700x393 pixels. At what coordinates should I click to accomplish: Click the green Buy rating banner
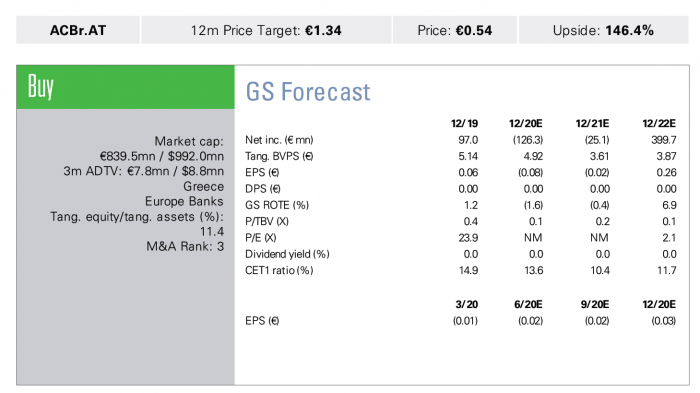point(125,87)
